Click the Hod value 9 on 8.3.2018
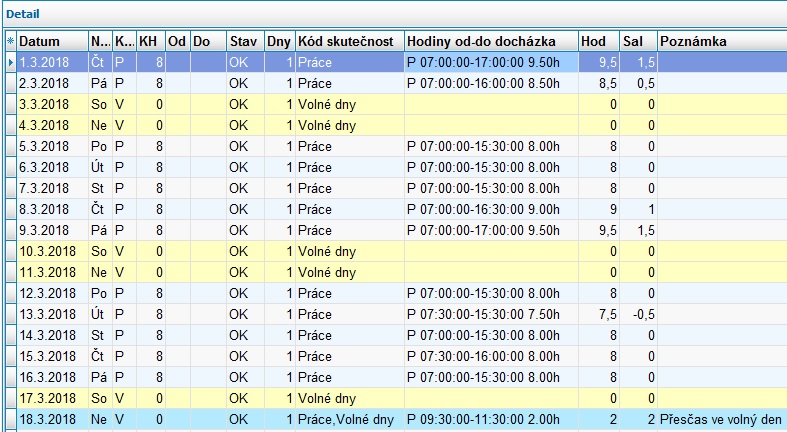787x432 pixels. click(x=599, y=209)
